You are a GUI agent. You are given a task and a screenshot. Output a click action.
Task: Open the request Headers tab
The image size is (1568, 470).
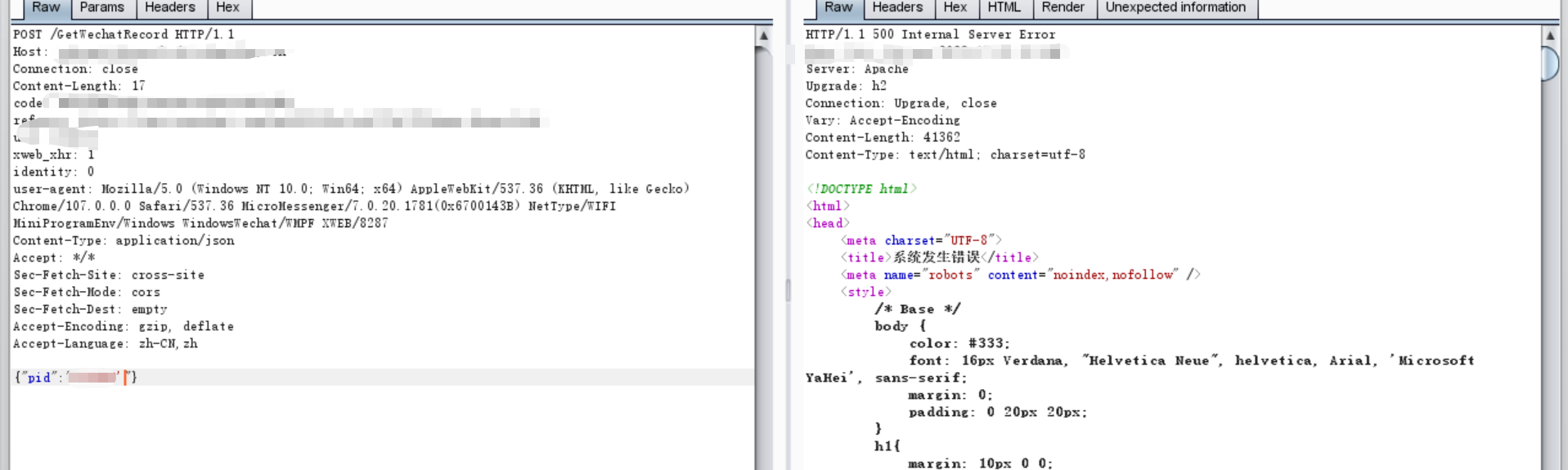tap(170, 8)
